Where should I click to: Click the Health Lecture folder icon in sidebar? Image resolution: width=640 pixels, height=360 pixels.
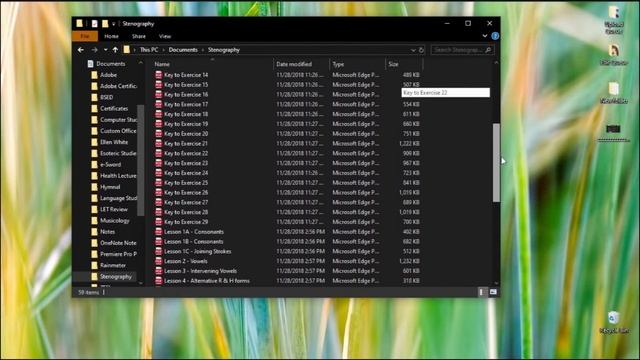94,176
